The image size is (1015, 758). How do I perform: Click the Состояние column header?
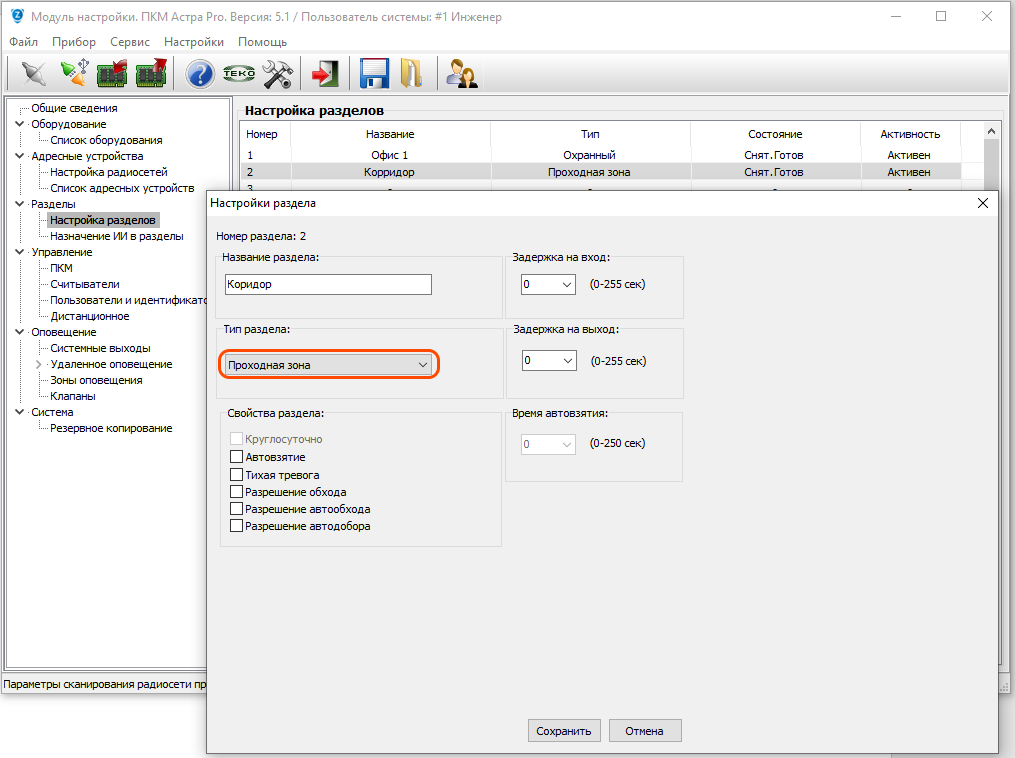click(775, 134)
